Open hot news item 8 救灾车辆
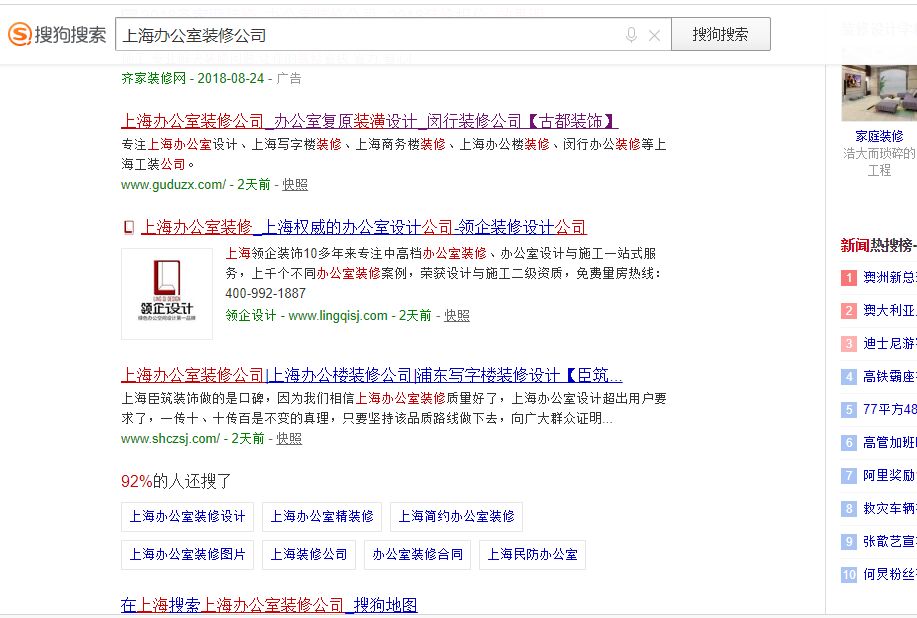The width and height of the screenshot is (917, 618). coord(890,509)
